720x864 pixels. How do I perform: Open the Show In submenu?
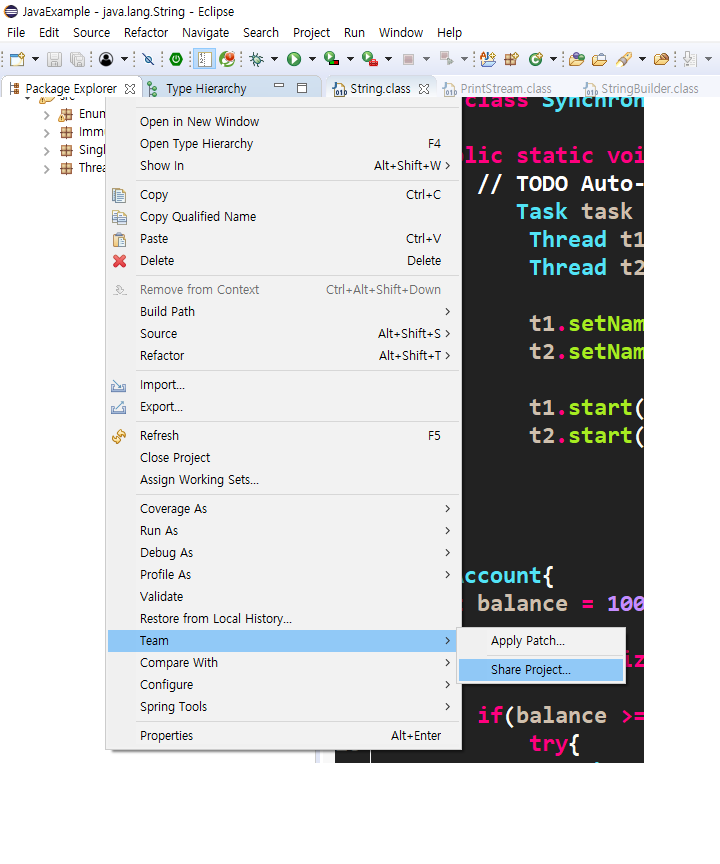(283, 166)
